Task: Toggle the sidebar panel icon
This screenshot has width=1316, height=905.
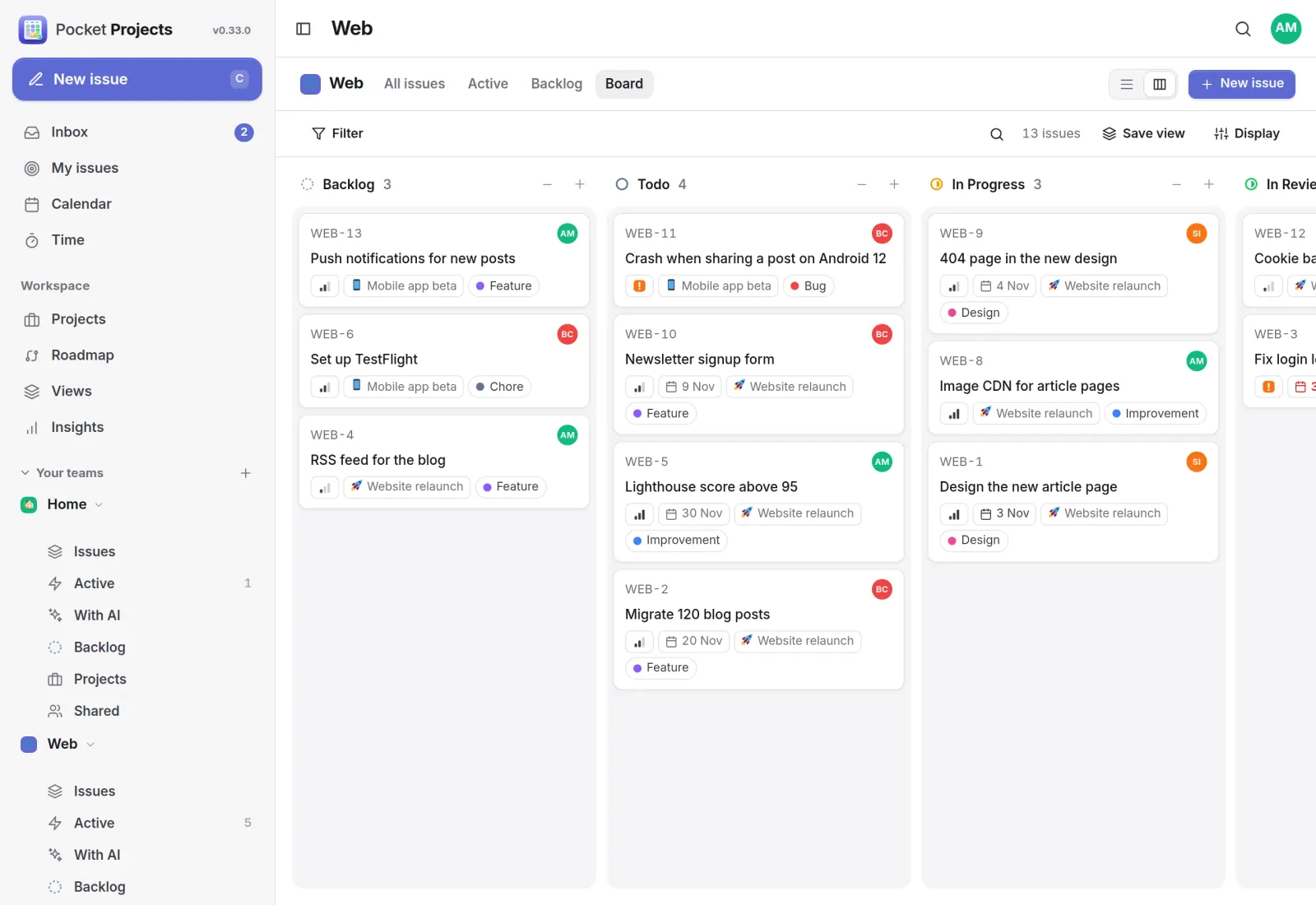Action: [304, 29]
